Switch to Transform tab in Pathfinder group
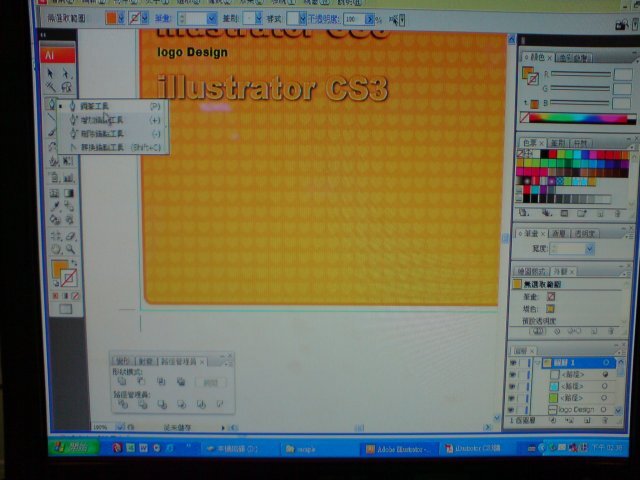Screen dimensions: 640x480 pyautogui.click(x=122, y=361)
